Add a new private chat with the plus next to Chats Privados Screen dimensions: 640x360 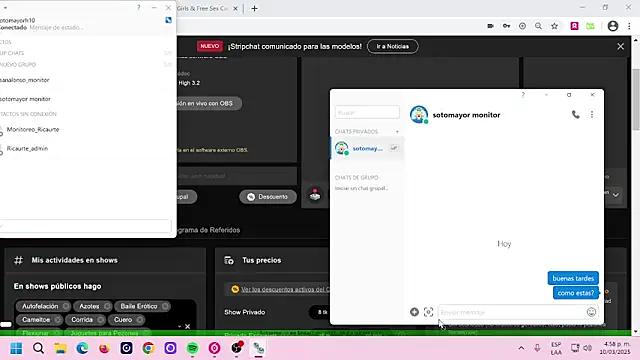[397, 131]
